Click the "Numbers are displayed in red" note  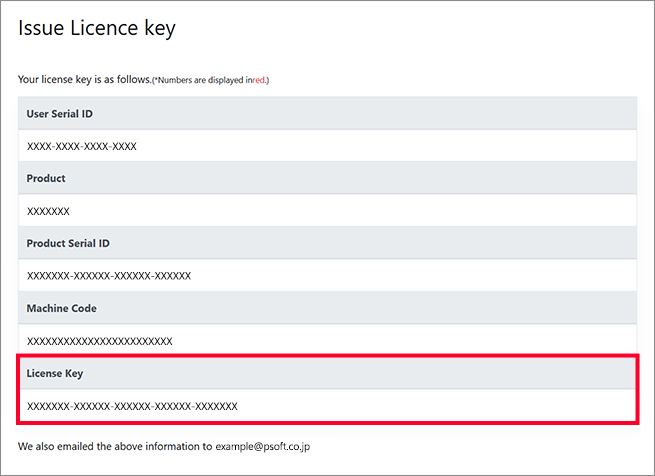coord(211,80)
